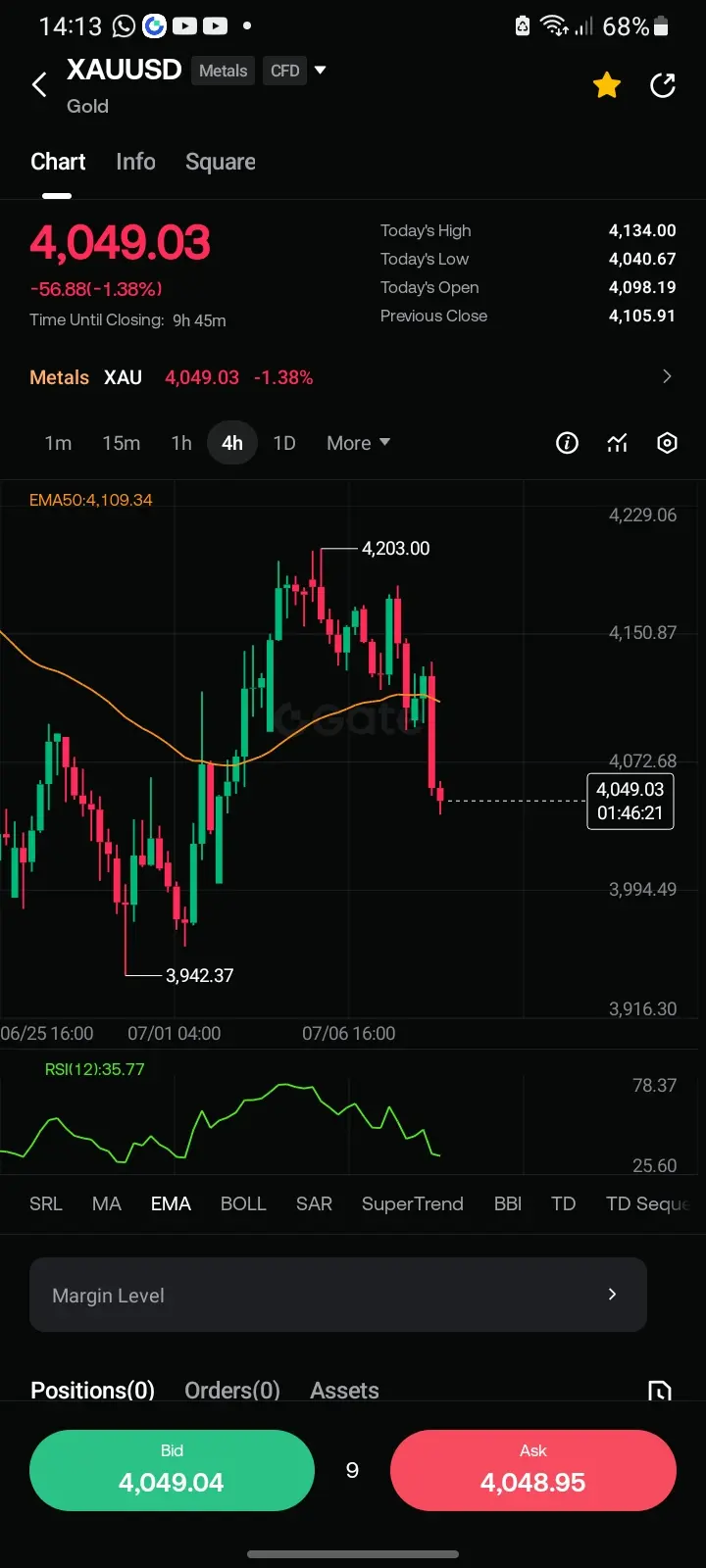The image size is (706, 1568).
Task: Tap the red Ask 4,048.95 button
Action: (533, 1470)
